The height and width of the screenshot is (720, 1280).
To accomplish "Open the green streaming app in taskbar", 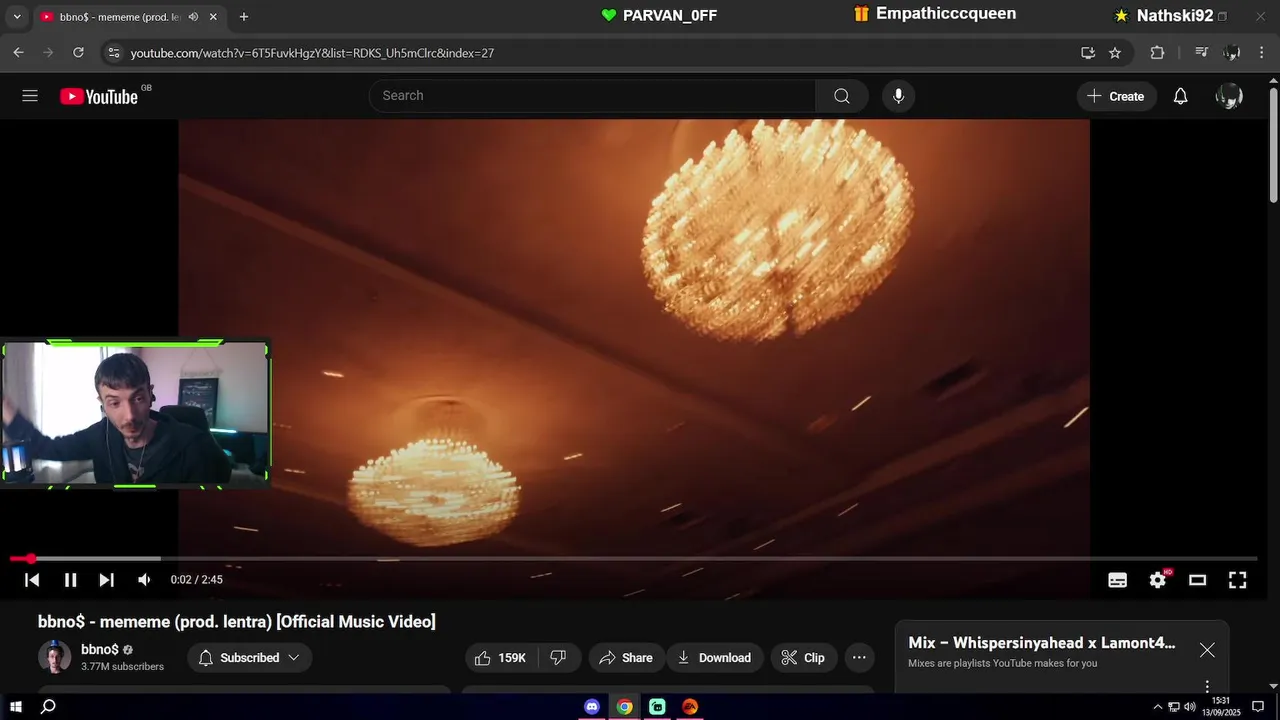I will coord(657,706).
